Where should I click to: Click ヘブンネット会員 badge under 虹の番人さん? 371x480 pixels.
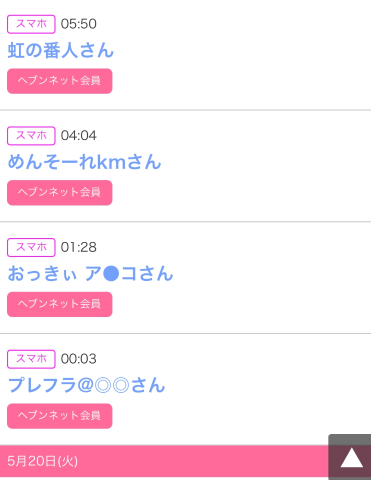tap(60, 81)
